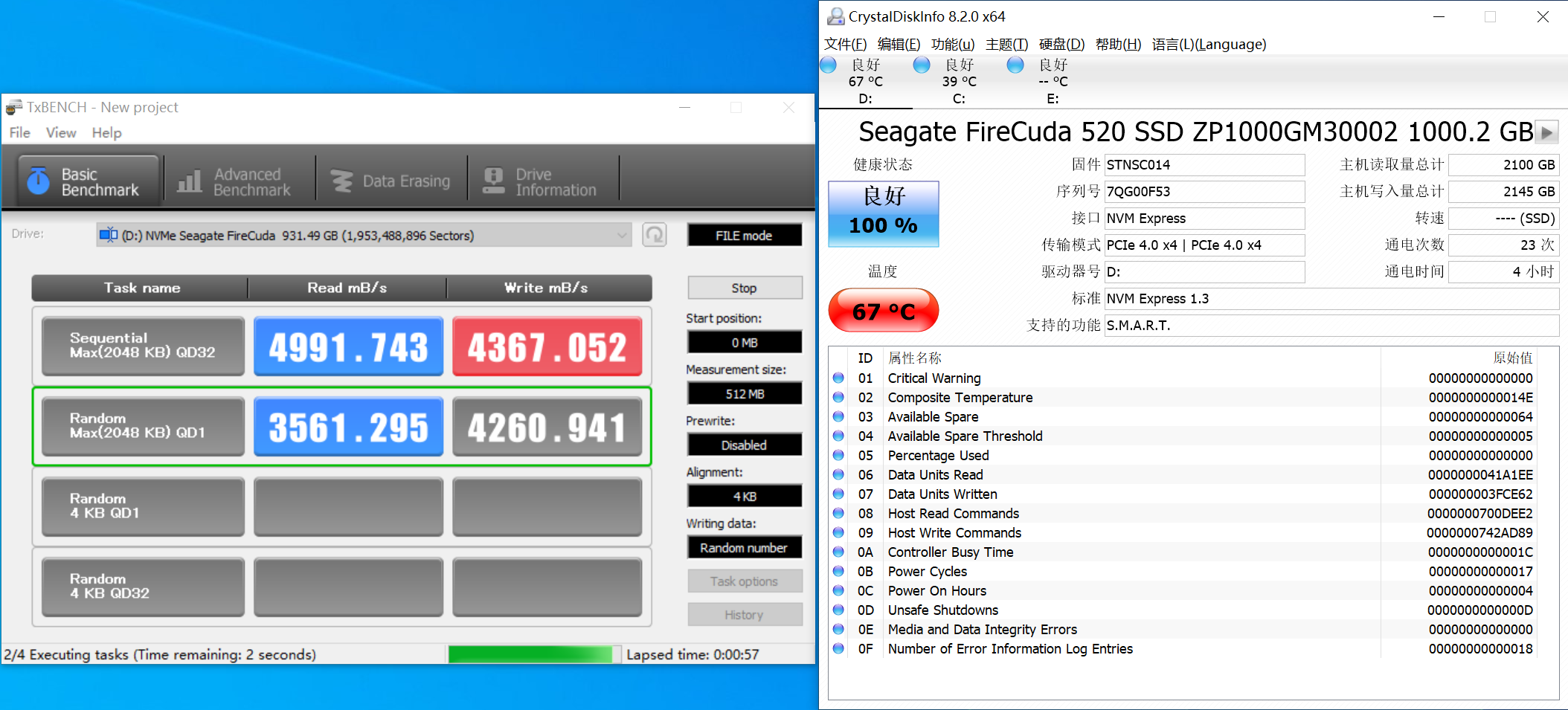Viewport: 1568px width, 710px height.
Task: Click the firmware field STNSC014
Action: [x=1204, y=164]
